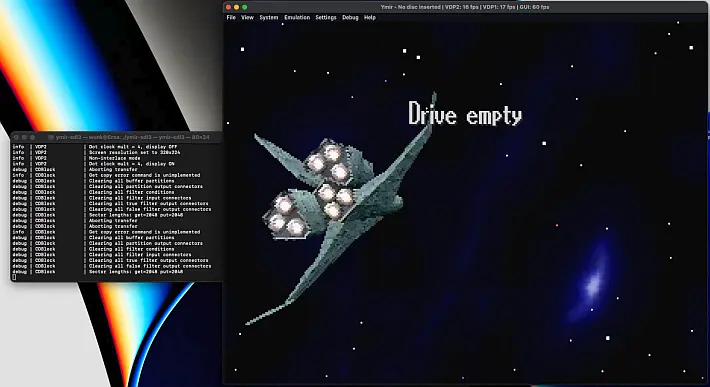Maximize Ymir using the green button
Image resolution: width=710 pixels, height=387 pixels.
click(x=245, y=7)
